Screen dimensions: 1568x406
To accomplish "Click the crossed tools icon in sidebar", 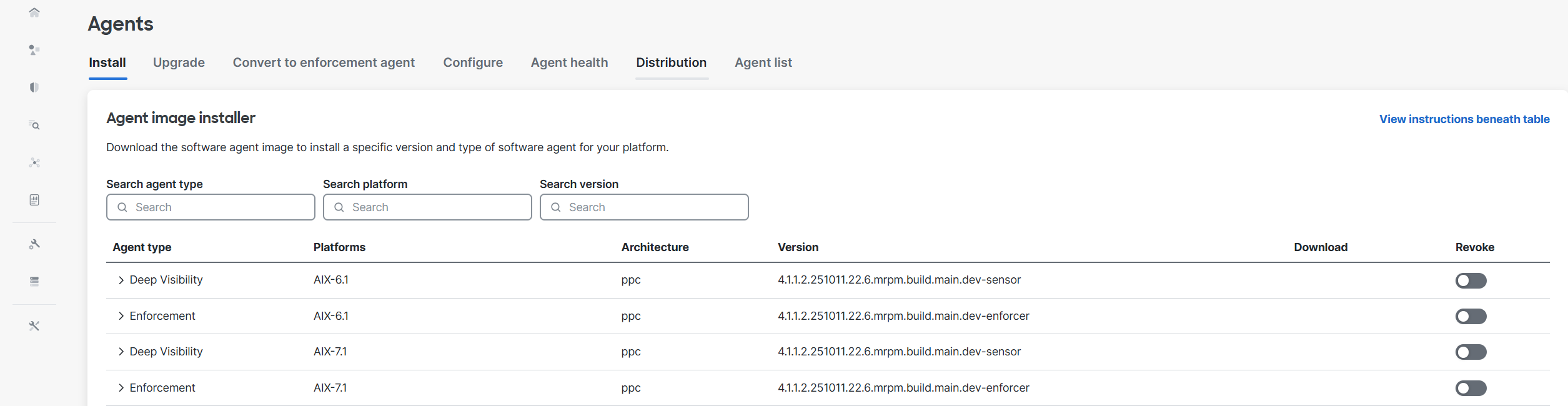I will (x=34, y=326).
